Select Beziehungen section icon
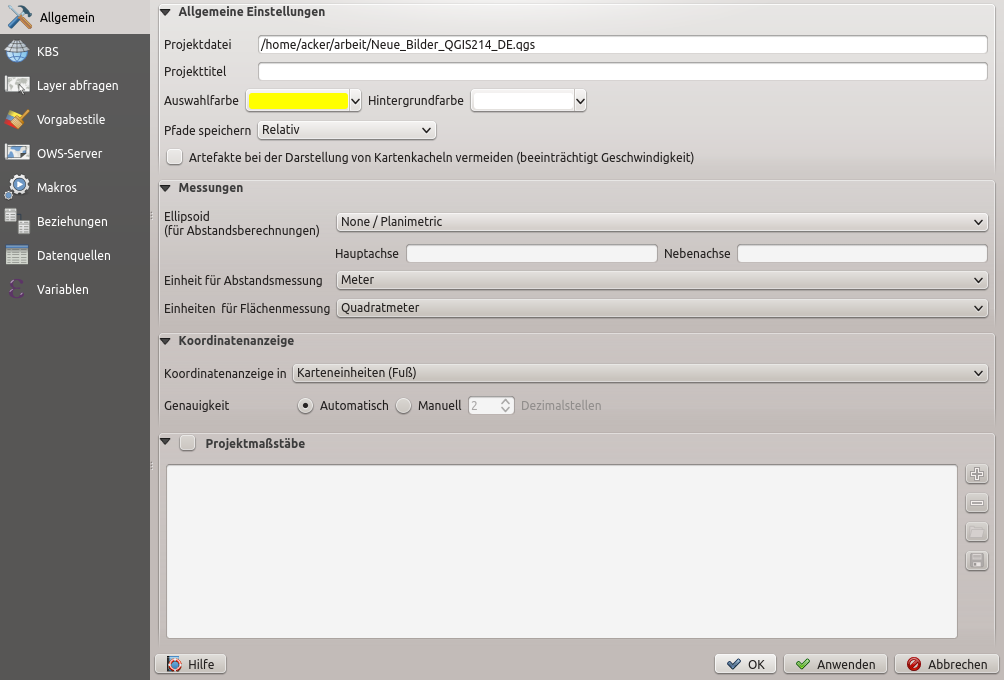The width and height of the screenshot is (1004, 680). (17, 221)
